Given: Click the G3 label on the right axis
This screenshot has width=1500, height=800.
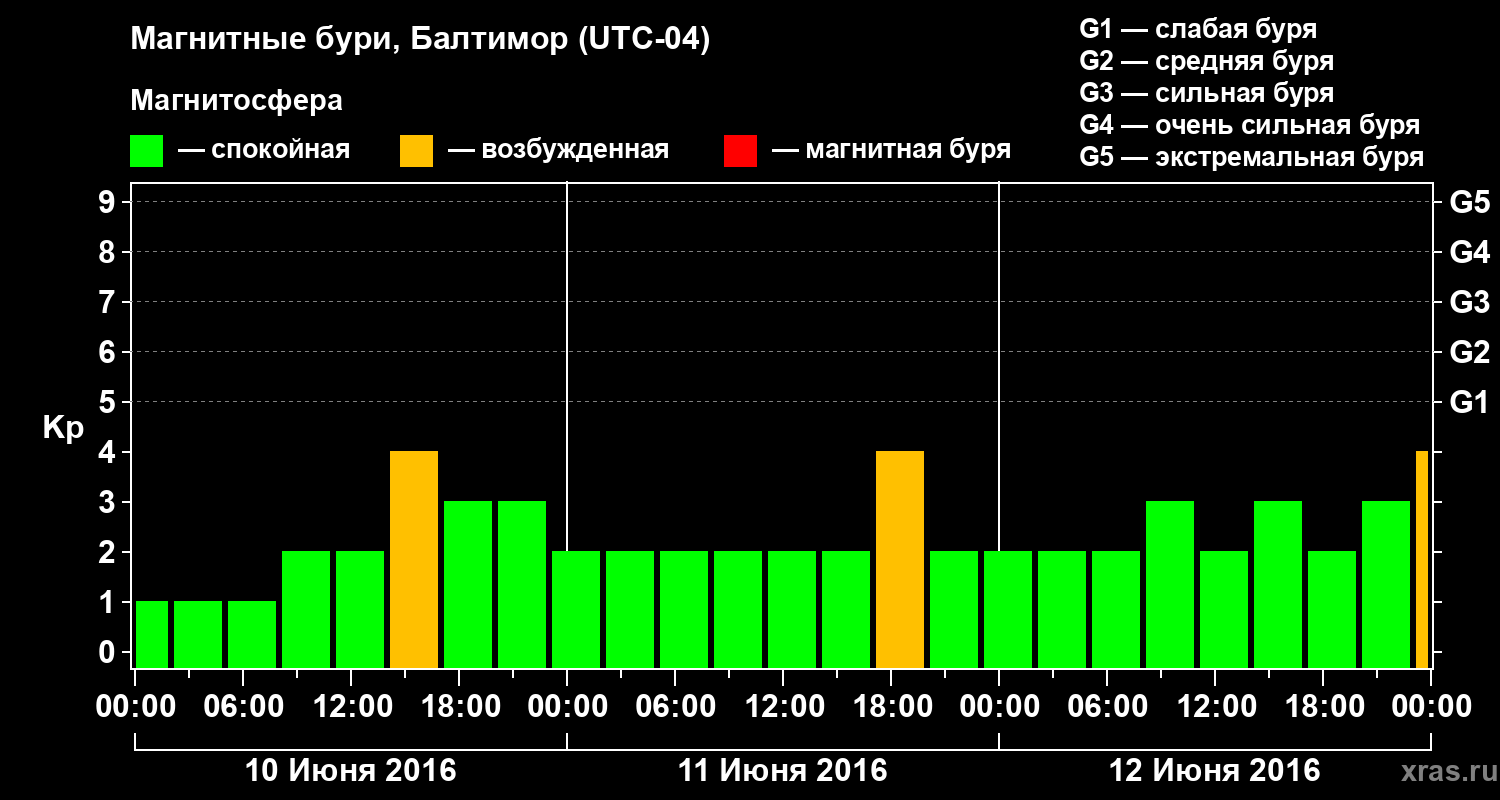Looking at the screenshot, I should (x=1469, y=302).
